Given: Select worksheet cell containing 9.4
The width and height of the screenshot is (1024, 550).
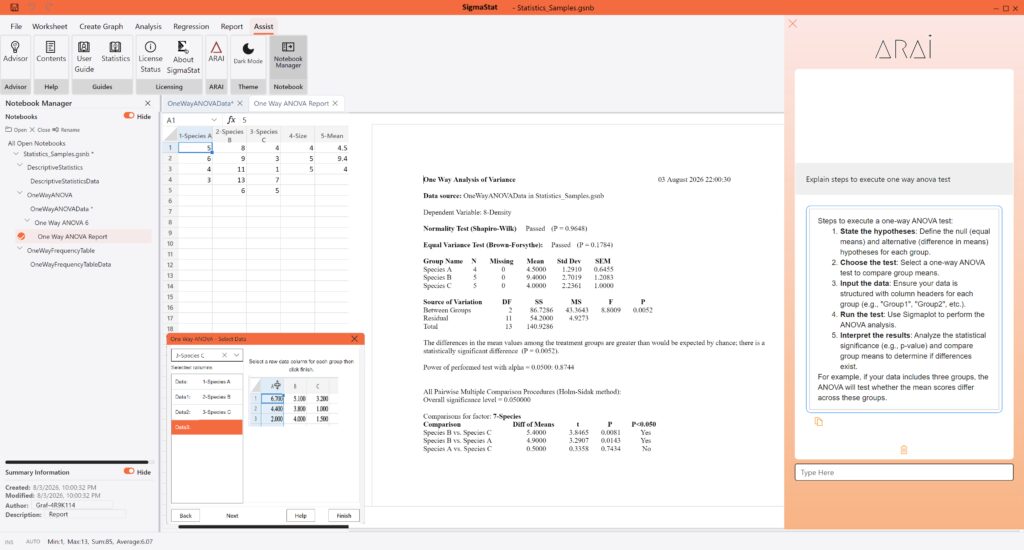Looking at the screenshot, I should click(x=332, y=159).
